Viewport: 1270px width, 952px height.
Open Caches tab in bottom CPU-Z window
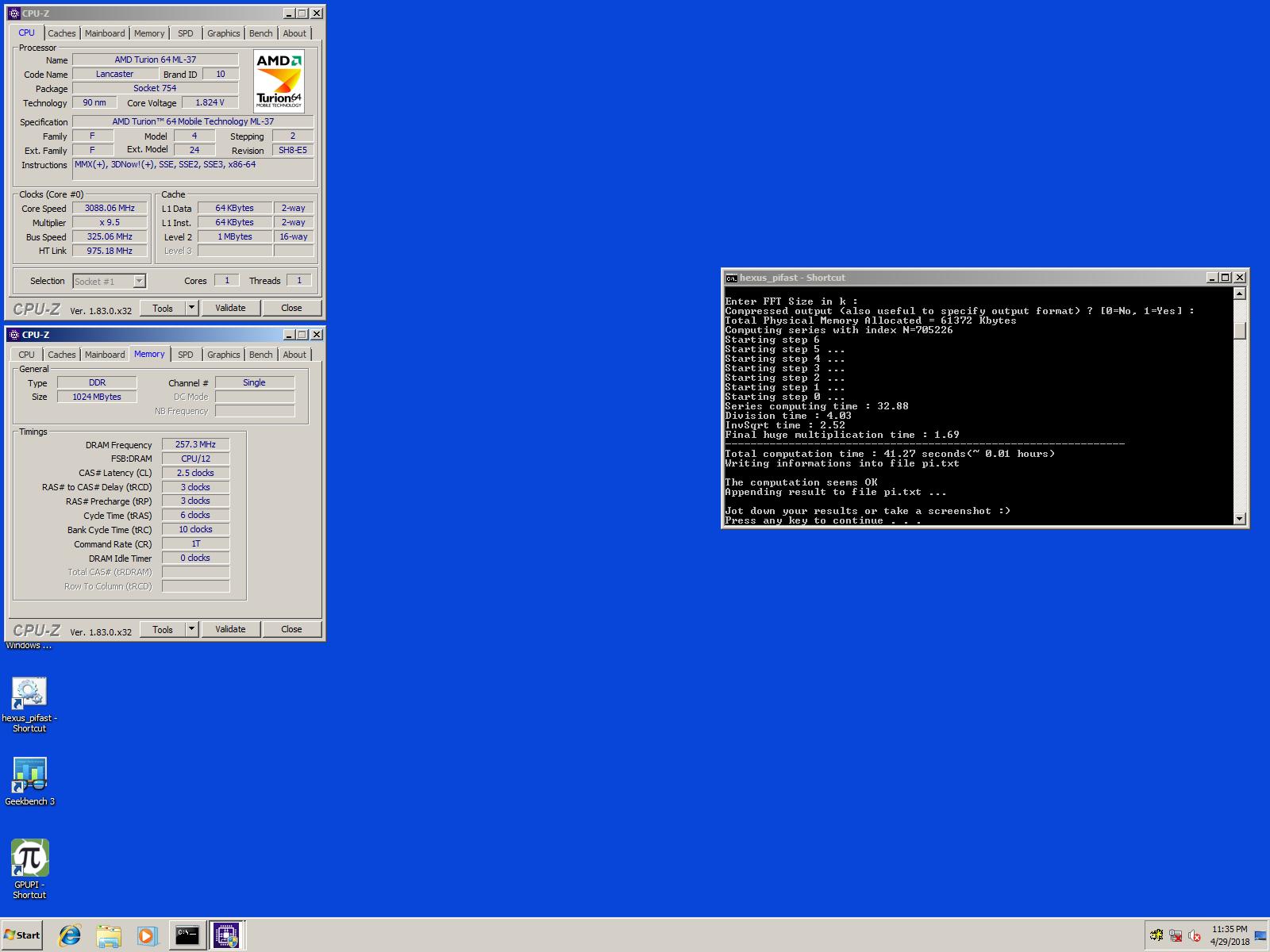click(61, 355)
